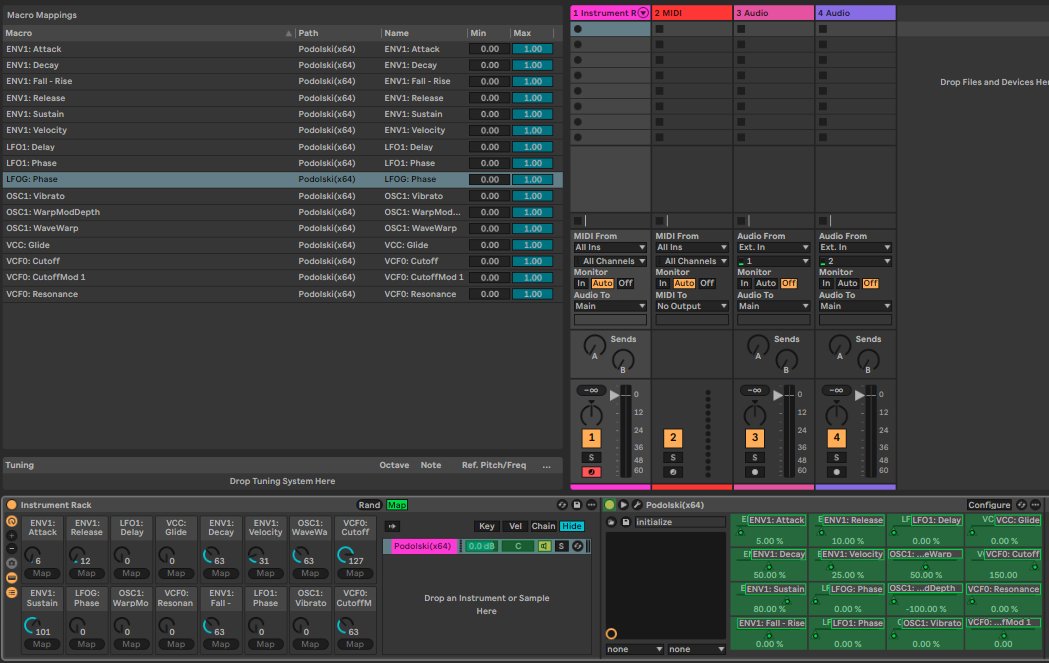Arm track 3 Audio for recording
Image resolution: width=1049 pixels, height=663 pixels.
(755, 472)
